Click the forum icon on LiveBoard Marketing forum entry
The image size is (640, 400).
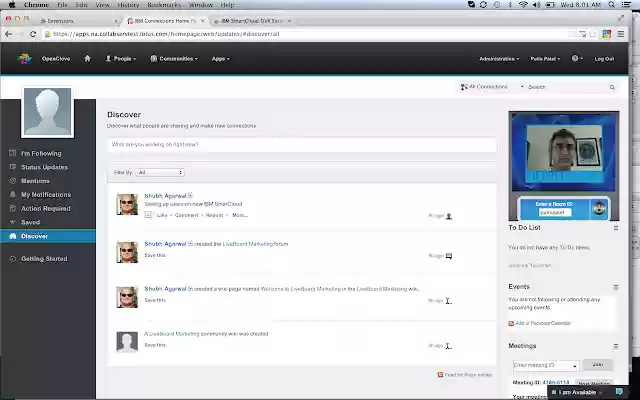tap(449, 256)
